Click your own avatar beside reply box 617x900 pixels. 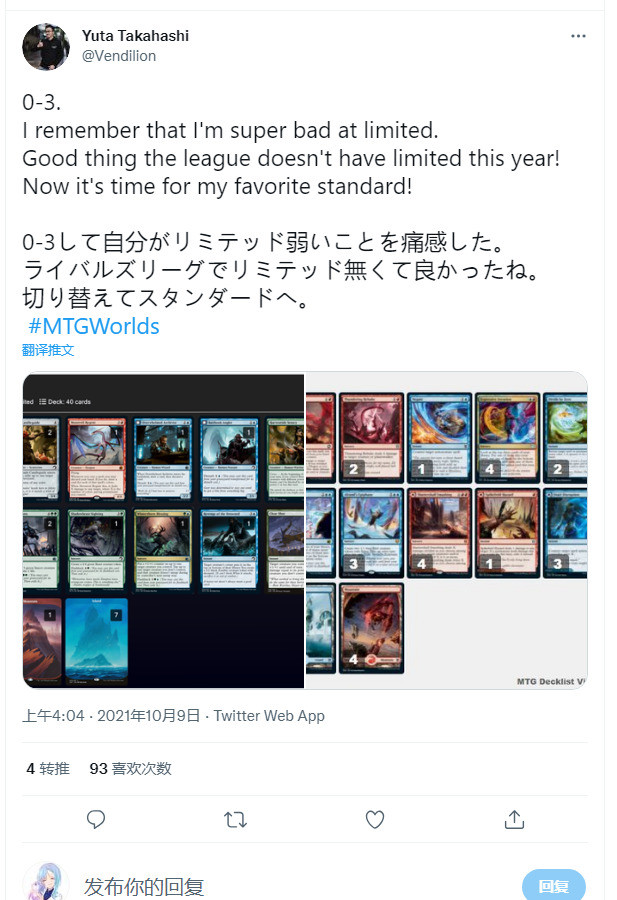[x=46, y=881]
